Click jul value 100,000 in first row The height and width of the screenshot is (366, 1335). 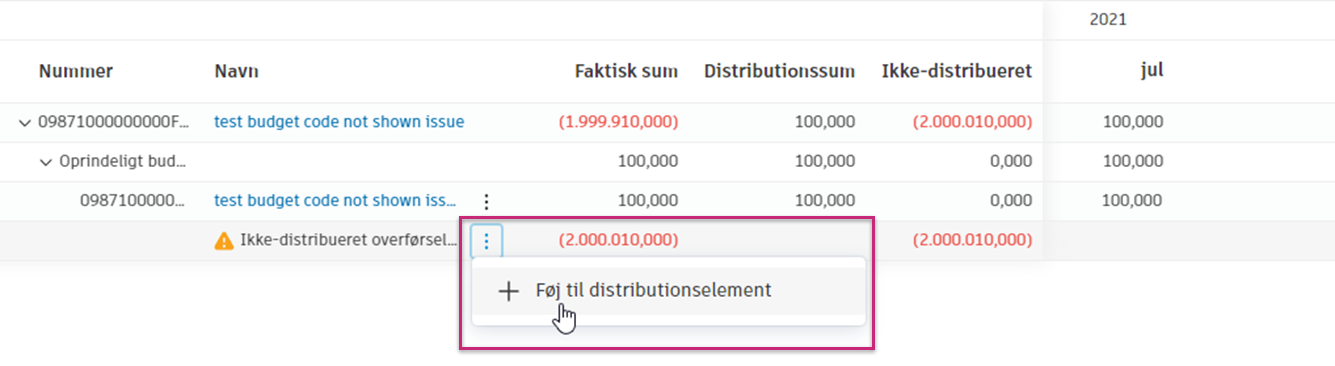click(x=1133, y=122)
